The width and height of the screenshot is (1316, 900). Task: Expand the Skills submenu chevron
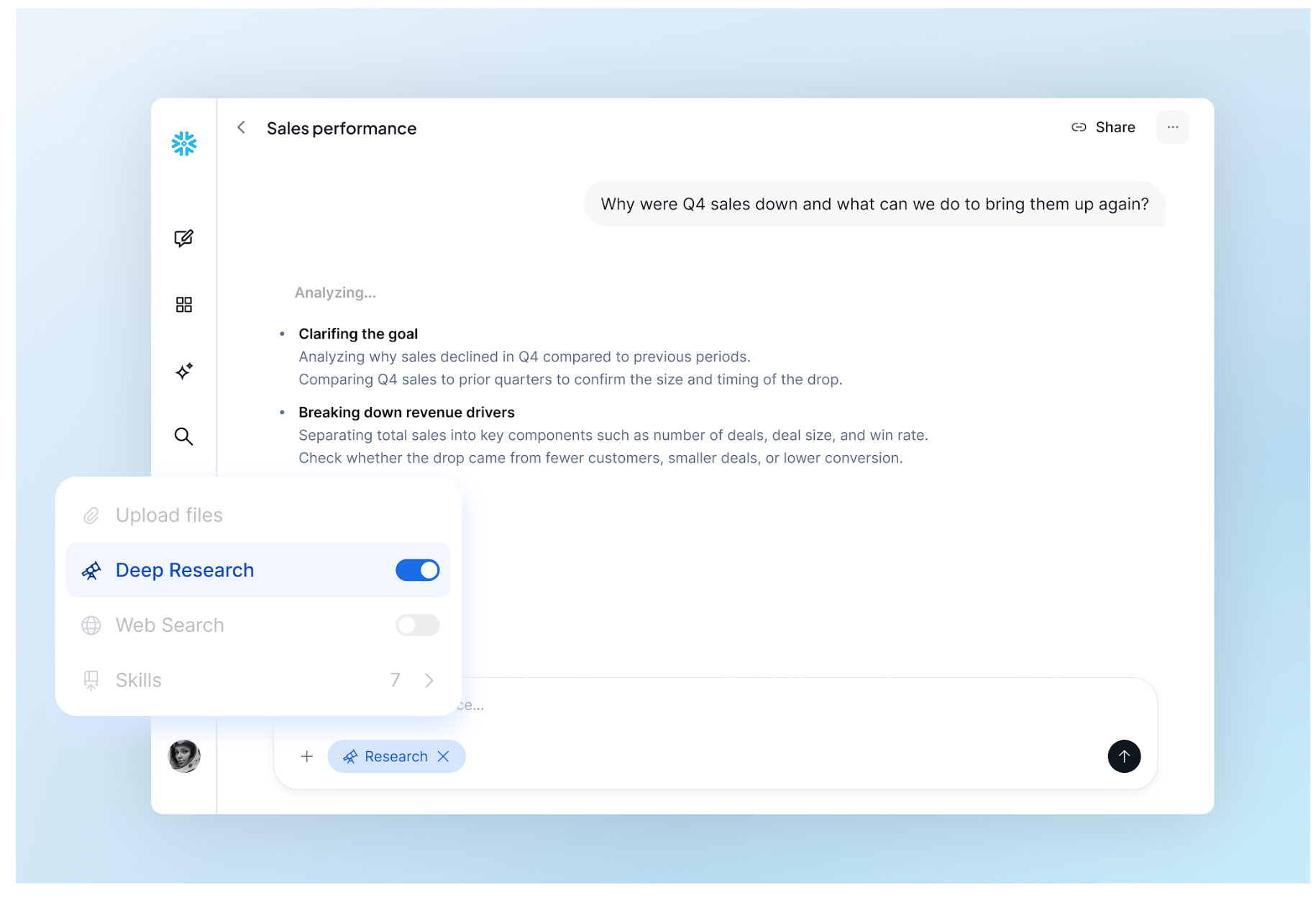pos(429,680)
